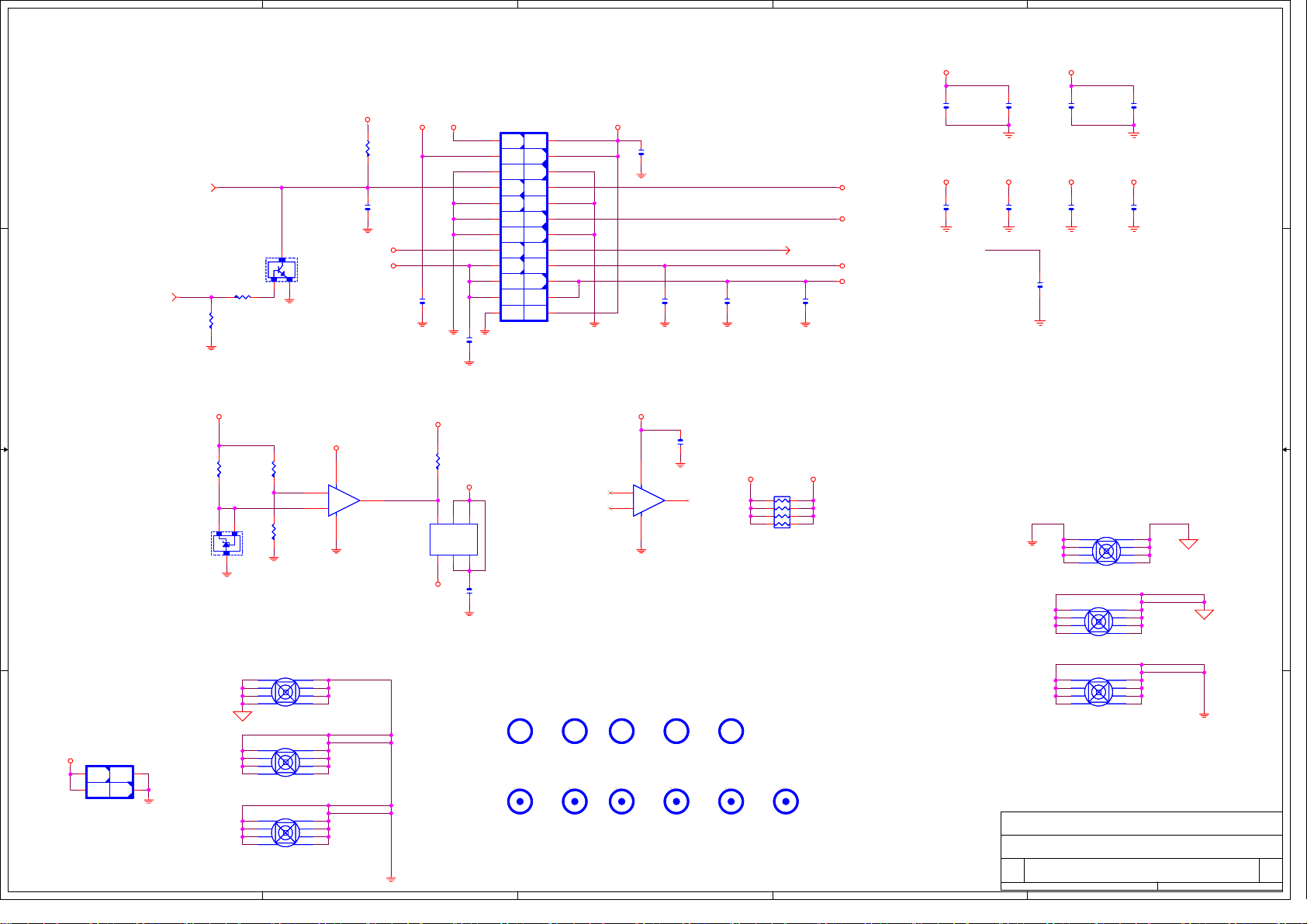
Task: Select the capacitor below the rectangular component
Action: pos(469,590)
